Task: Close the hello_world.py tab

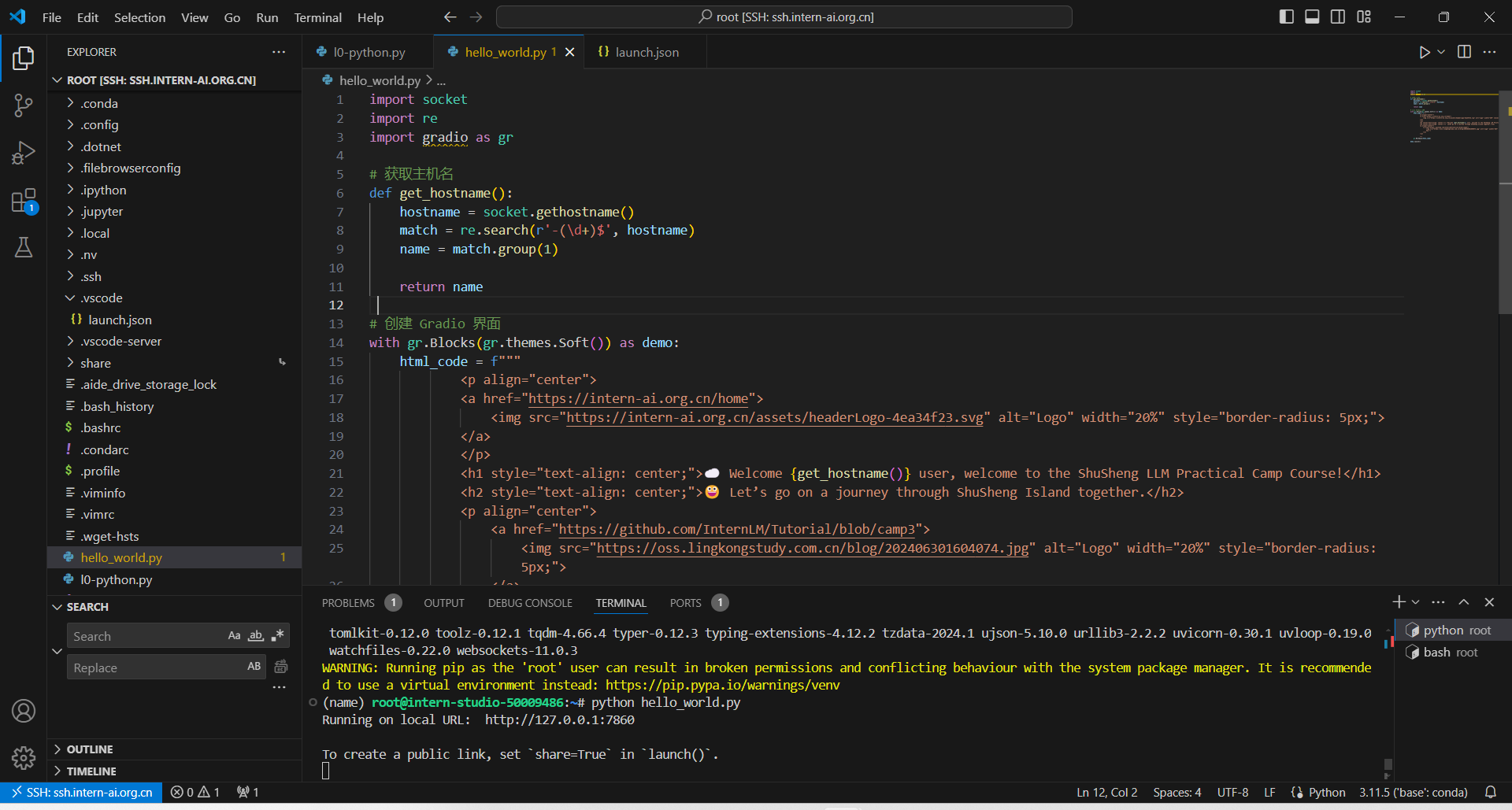Action: point(570,52)
